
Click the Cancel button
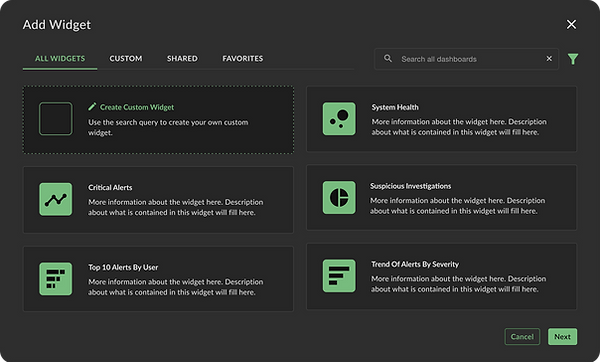tap(522, 337)
